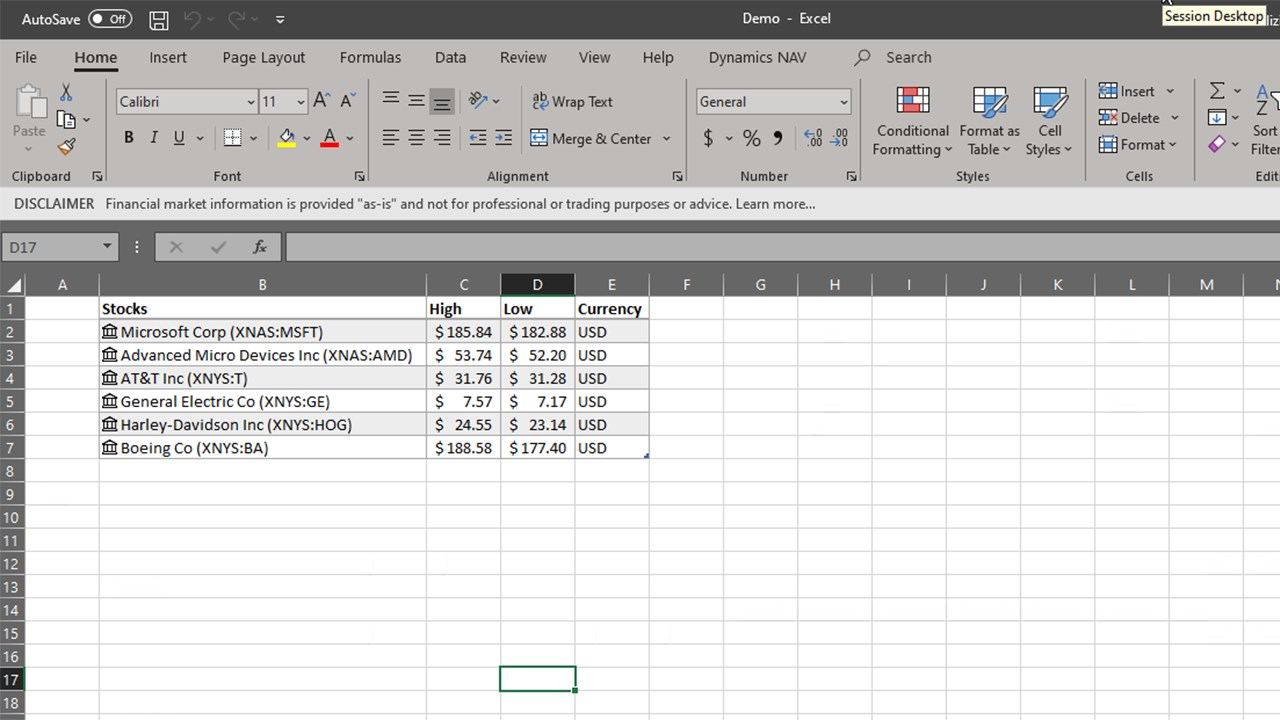Click the Clear eraser icon
The width and height of the screenshot is (1280, 720).
[1217, 145]
